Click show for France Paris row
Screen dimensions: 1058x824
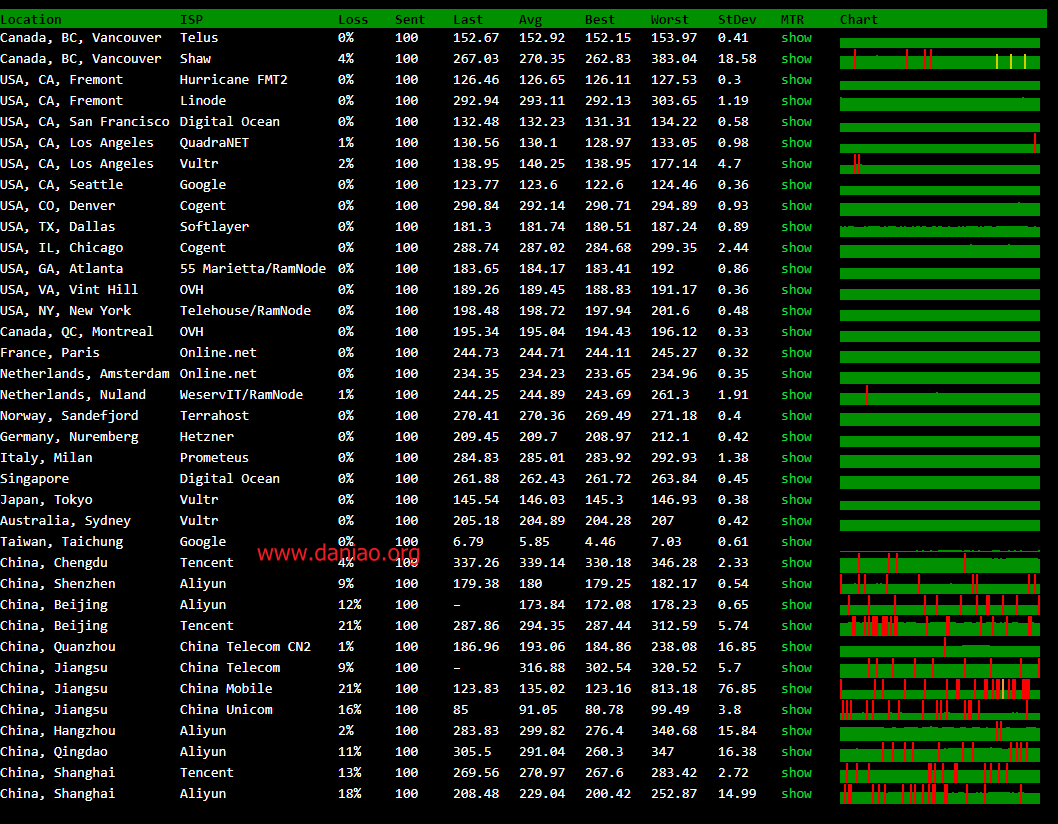pyautogui.click(x=796, y=352)
